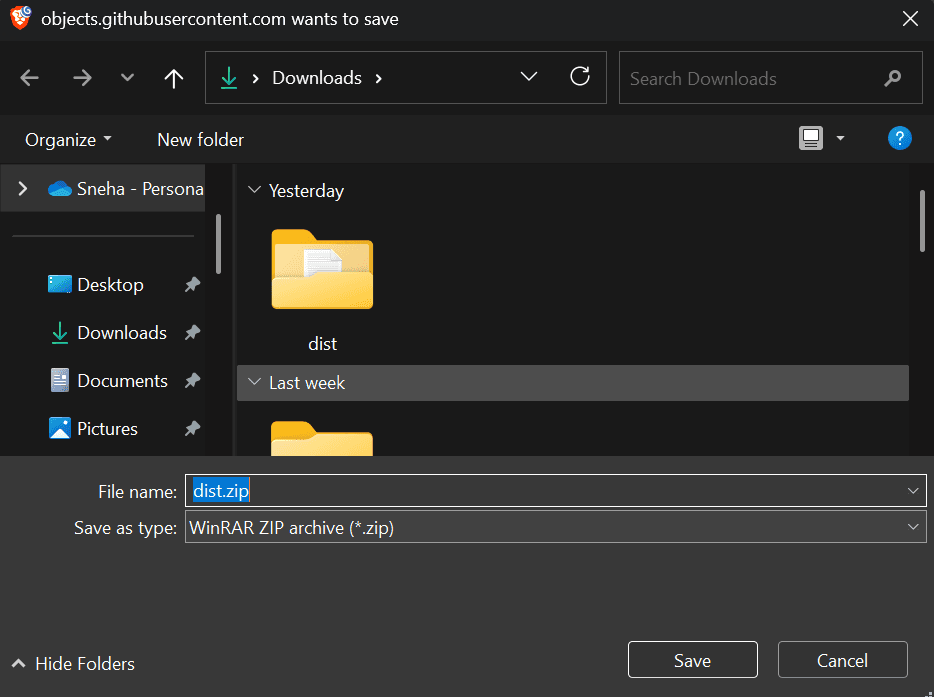
Task: Select Sneha - Personal OneDrive entry
Action: click(126, 189)
